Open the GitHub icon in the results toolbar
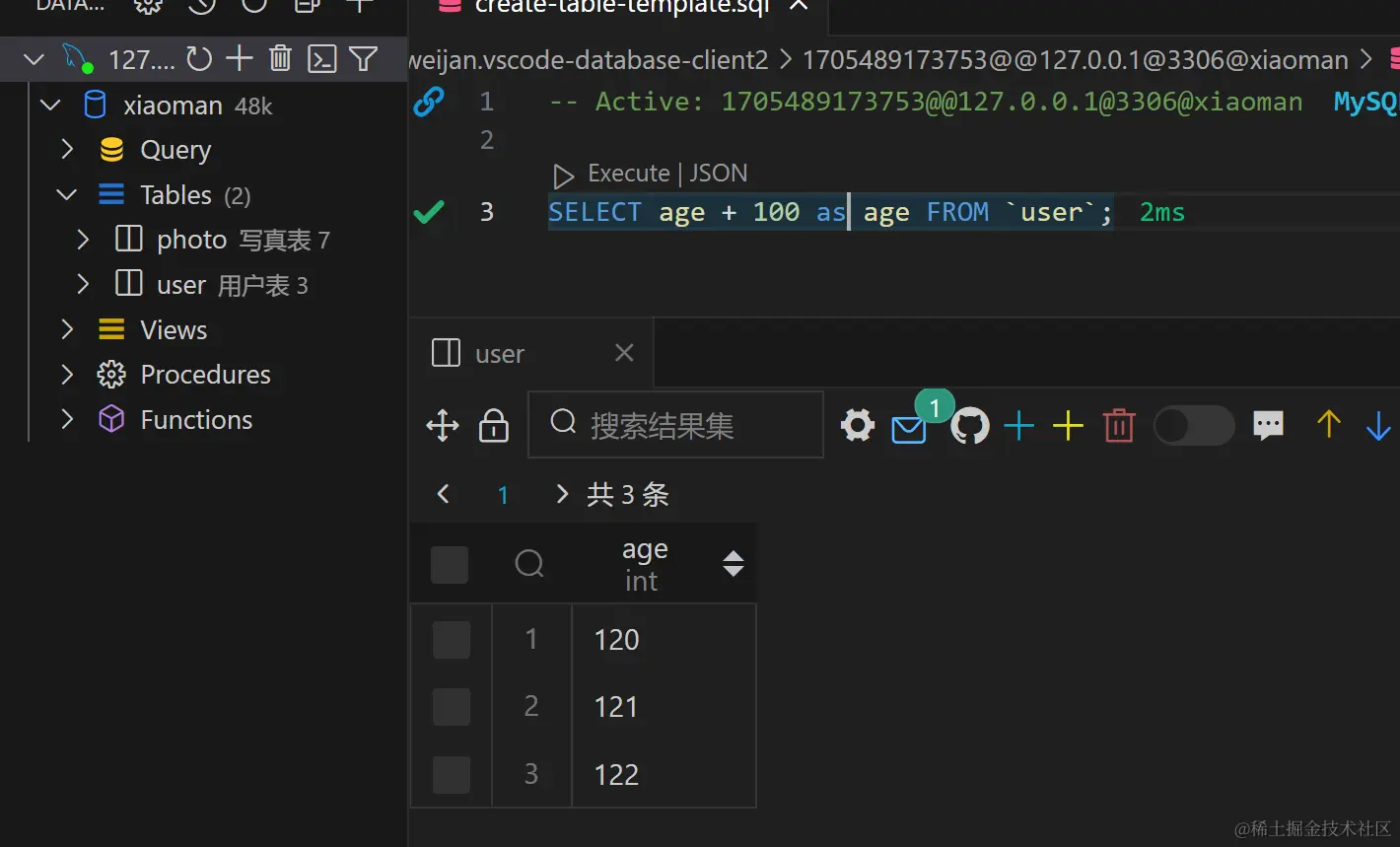1400x847 pixels. click(970, 426)
